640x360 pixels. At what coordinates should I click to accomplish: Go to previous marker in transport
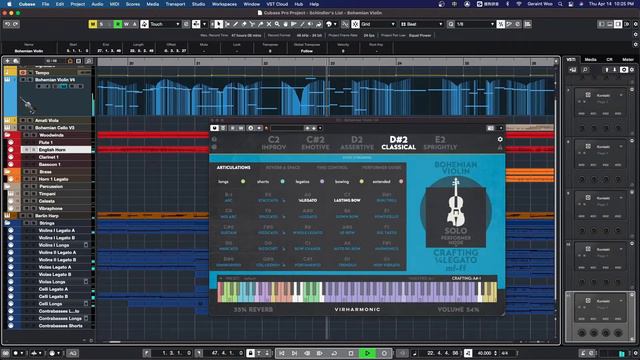pyautogui.click(x=282, y=353)
